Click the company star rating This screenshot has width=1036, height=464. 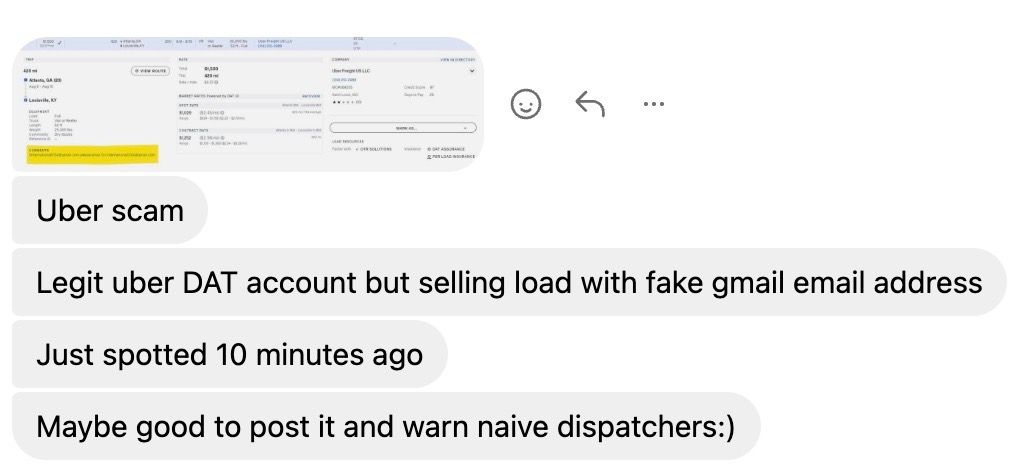click(346, 102)
